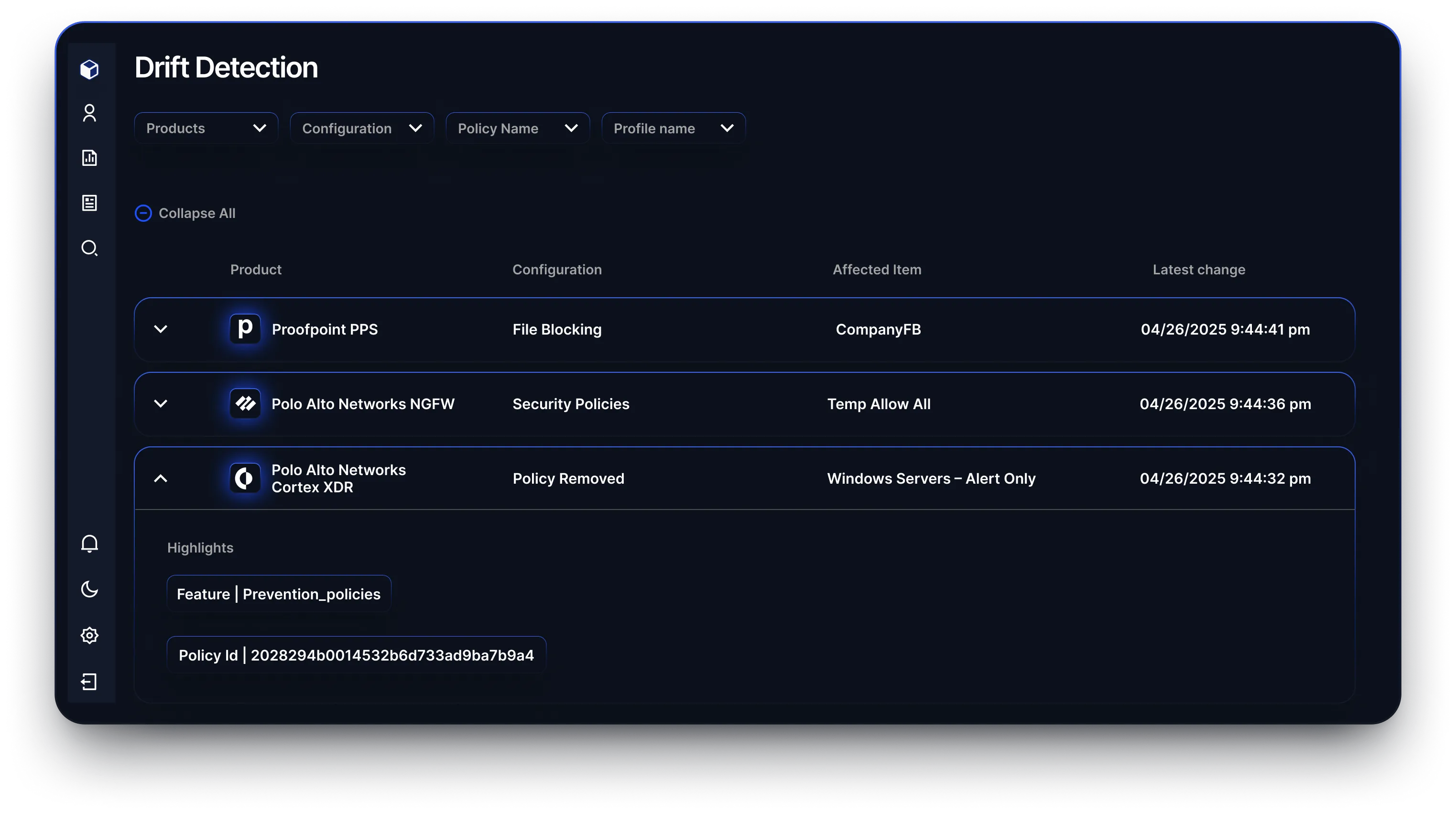Click the Drift Detection page title
The image size is (1456, 813).
(x=226, y=67)
